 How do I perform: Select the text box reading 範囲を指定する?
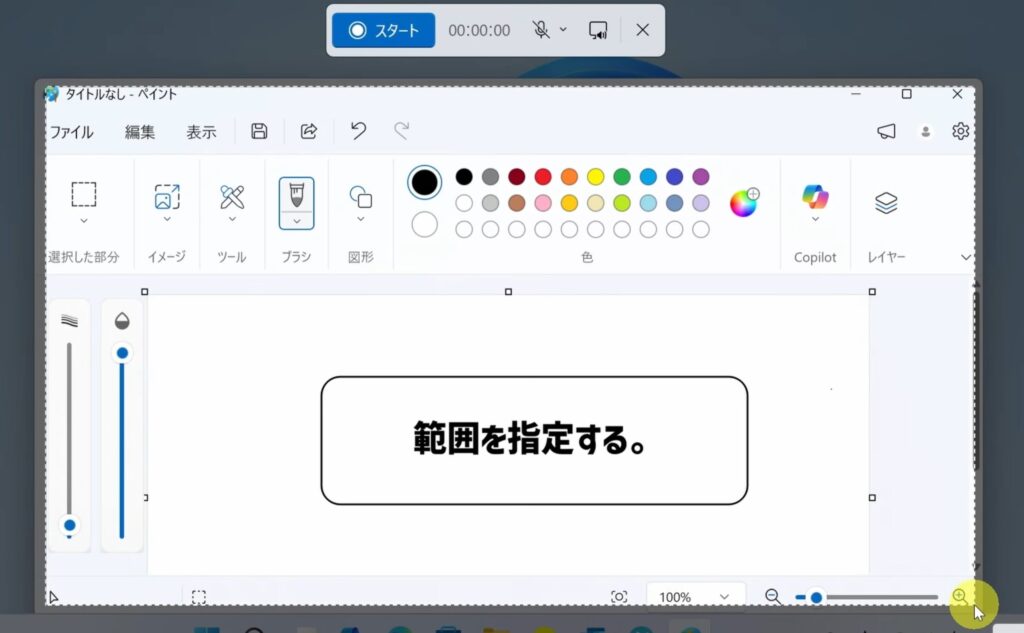(x=535, y=438)
